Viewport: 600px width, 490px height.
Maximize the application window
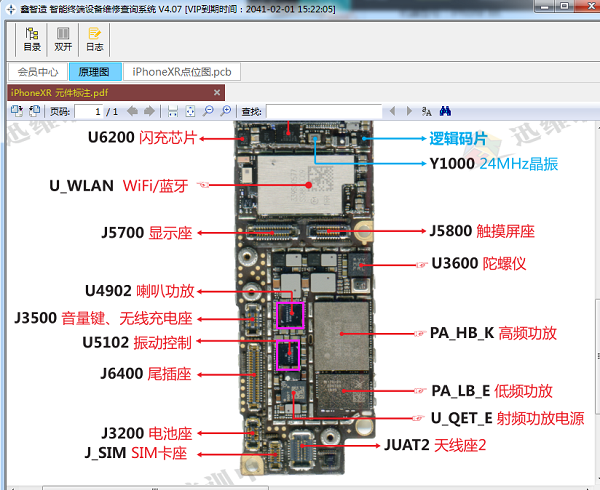click(565, 6)
